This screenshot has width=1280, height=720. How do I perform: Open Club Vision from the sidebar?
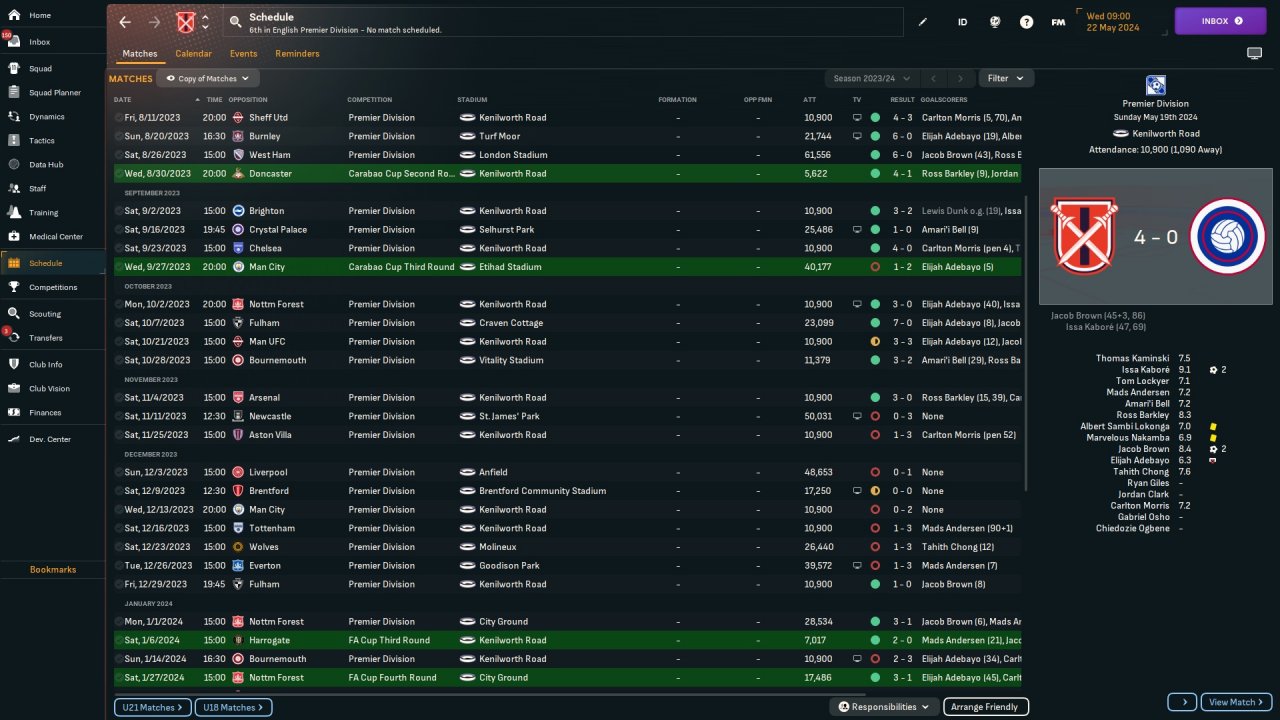pos(52,389)
